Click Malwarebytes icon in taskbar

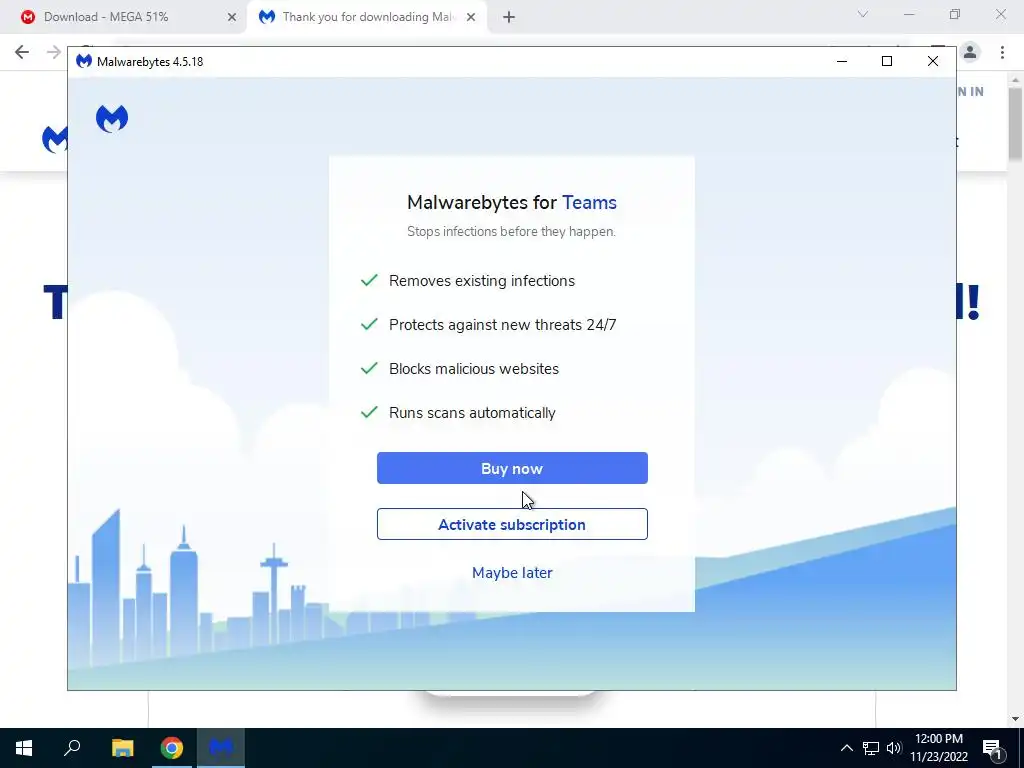[x=221, y=748]
